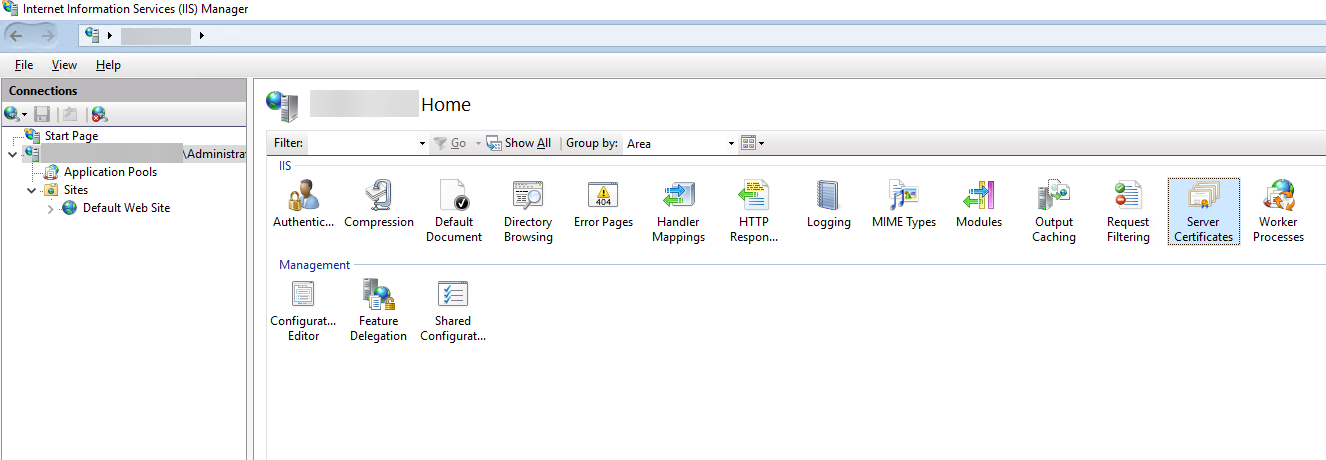Image resolution: width=1326 pixels, height=460 pixels.
Task: Open the Compression feature
Action: pyautogui.click(x=379, y=205)
